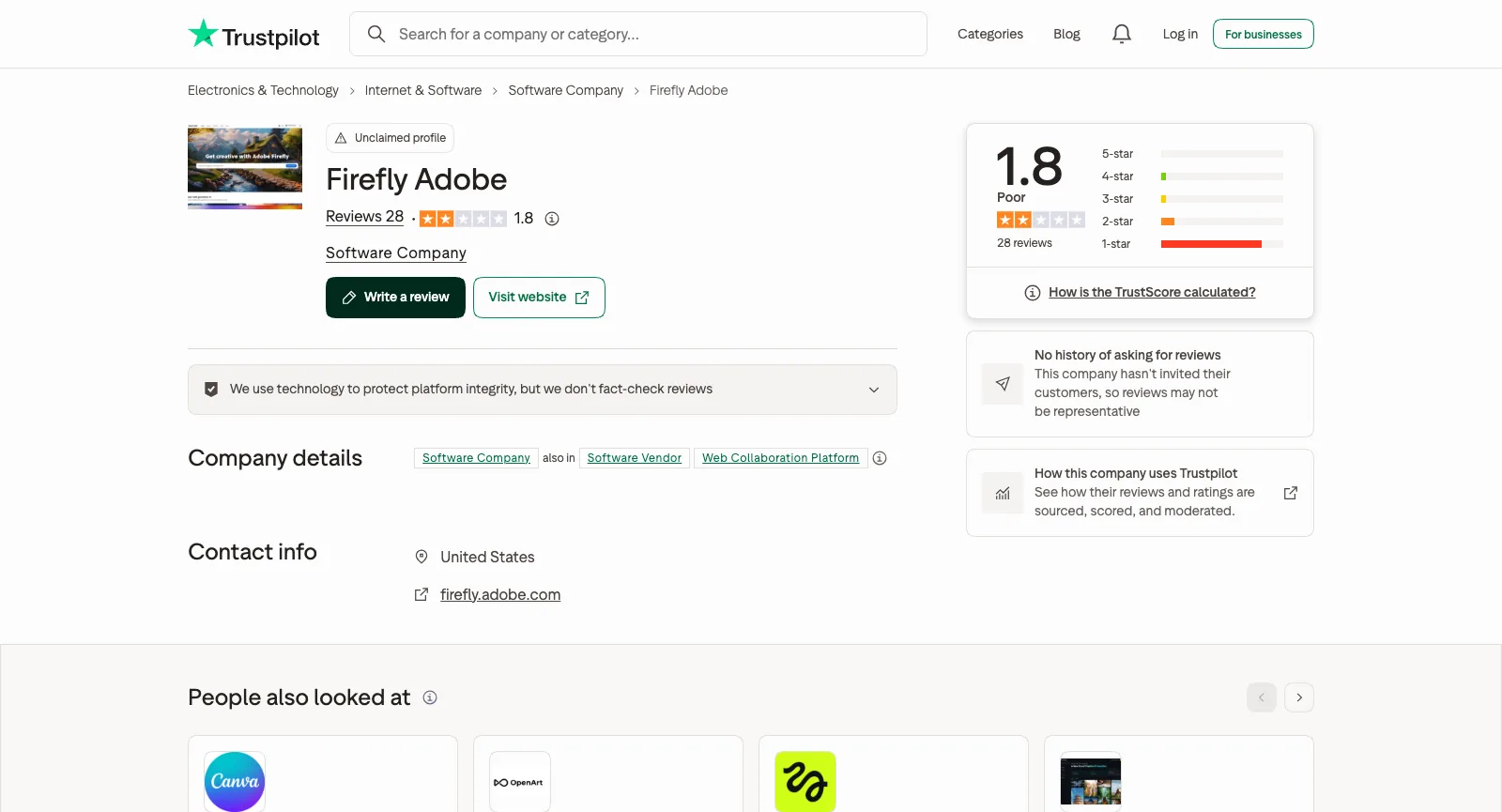
Task: Click the paper plane icon in reviews history card
Action: 1003,384
